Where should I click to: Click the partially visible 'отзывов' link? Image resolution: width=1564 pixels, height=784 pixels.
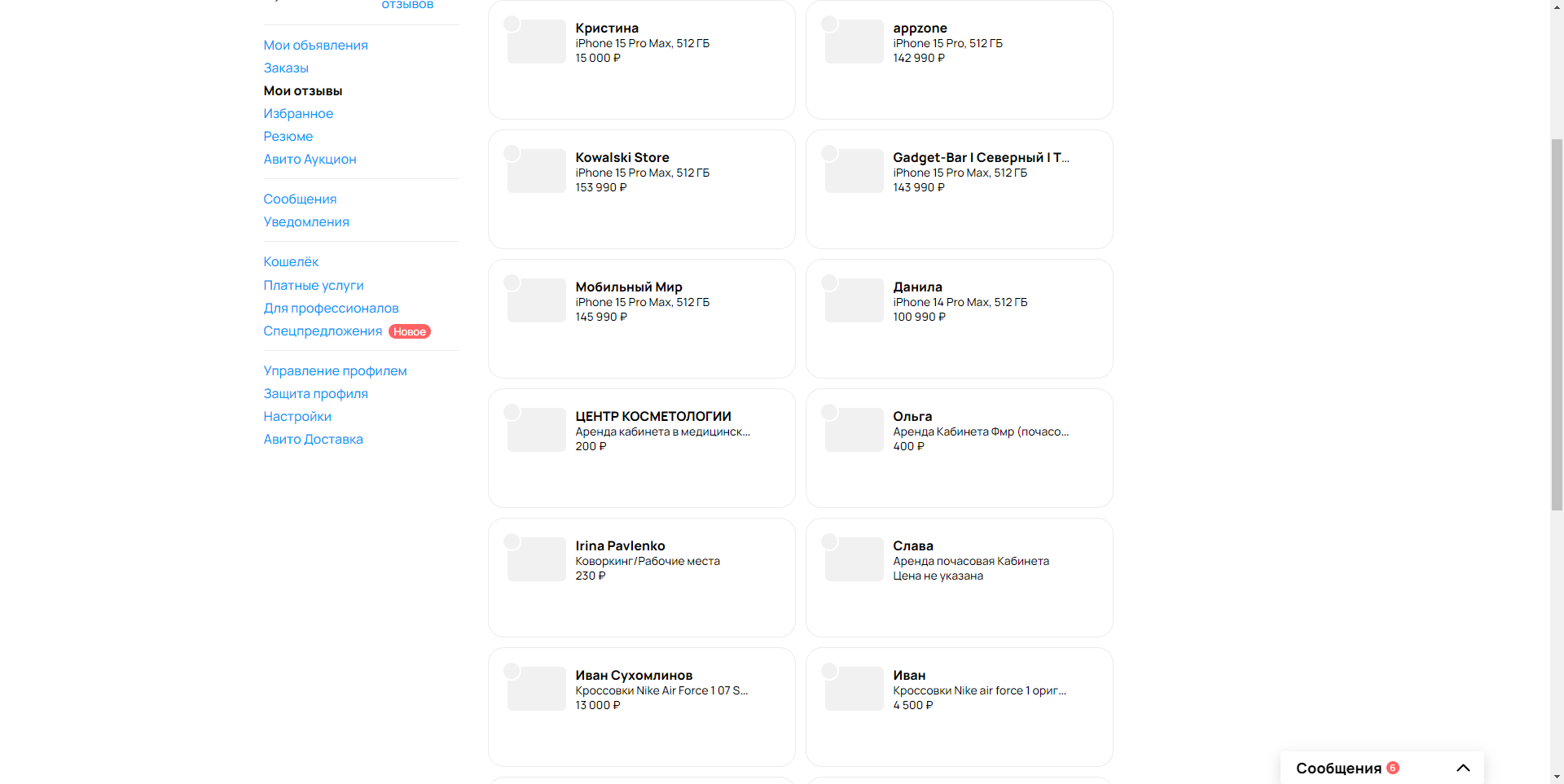click(x=407, y=5)
